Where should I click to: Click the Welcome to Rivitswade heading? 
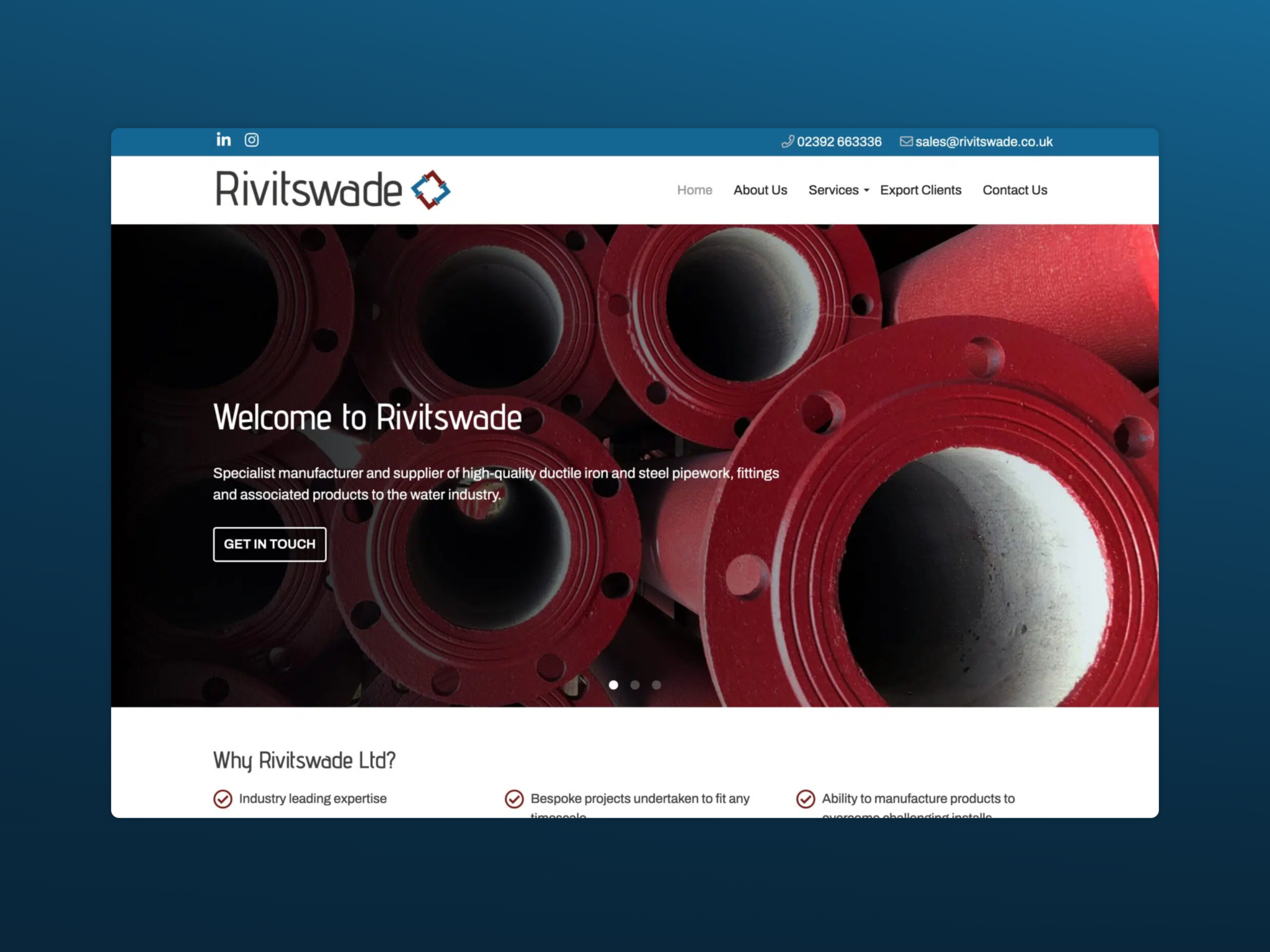point(367,417)
